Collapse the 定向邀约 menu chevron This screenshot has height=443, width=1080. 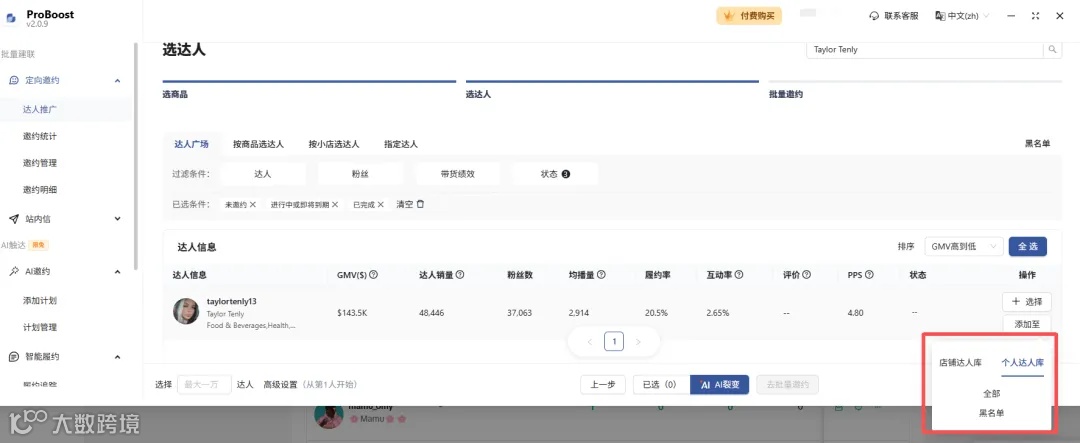117,81
